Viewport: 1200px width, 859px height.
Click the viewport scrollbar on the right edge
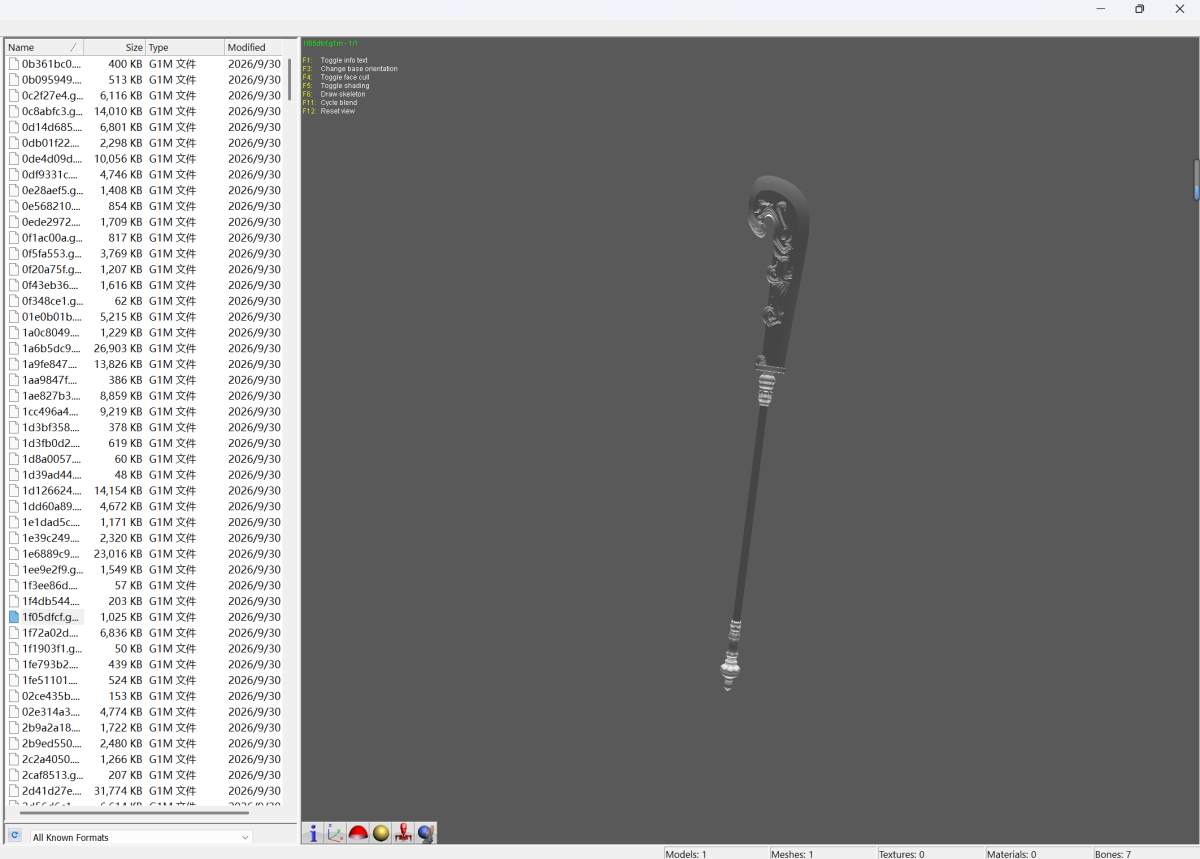1196,180
